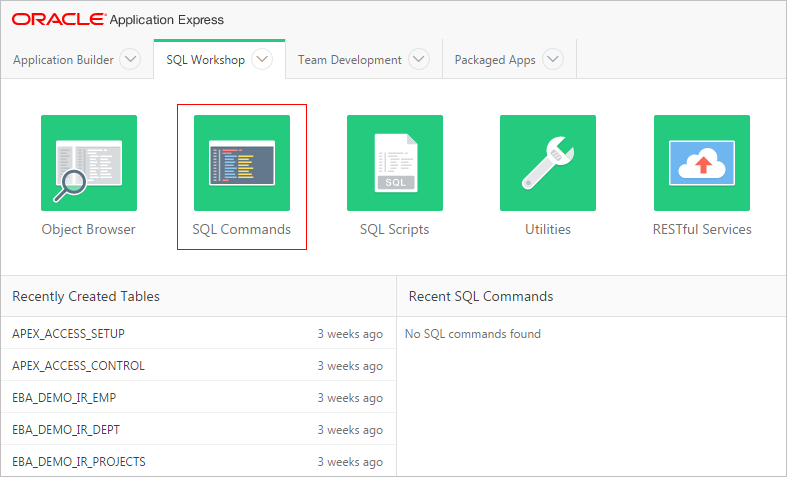This screenshot has height=477, width=787.
Task: Open the EBA_DEMO_IR_DEPT table
Action: (x=67, y=430)
